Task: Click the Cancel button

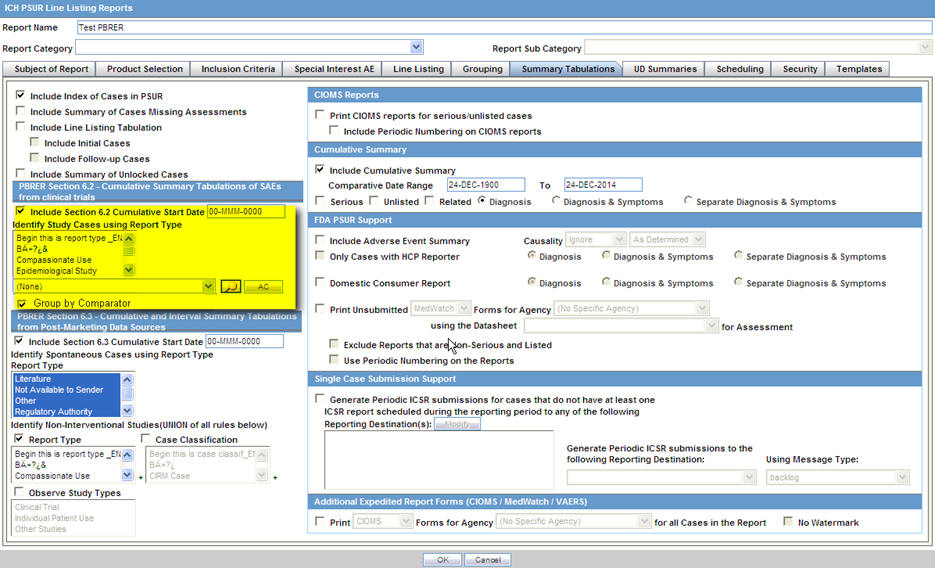Action: 487,560
